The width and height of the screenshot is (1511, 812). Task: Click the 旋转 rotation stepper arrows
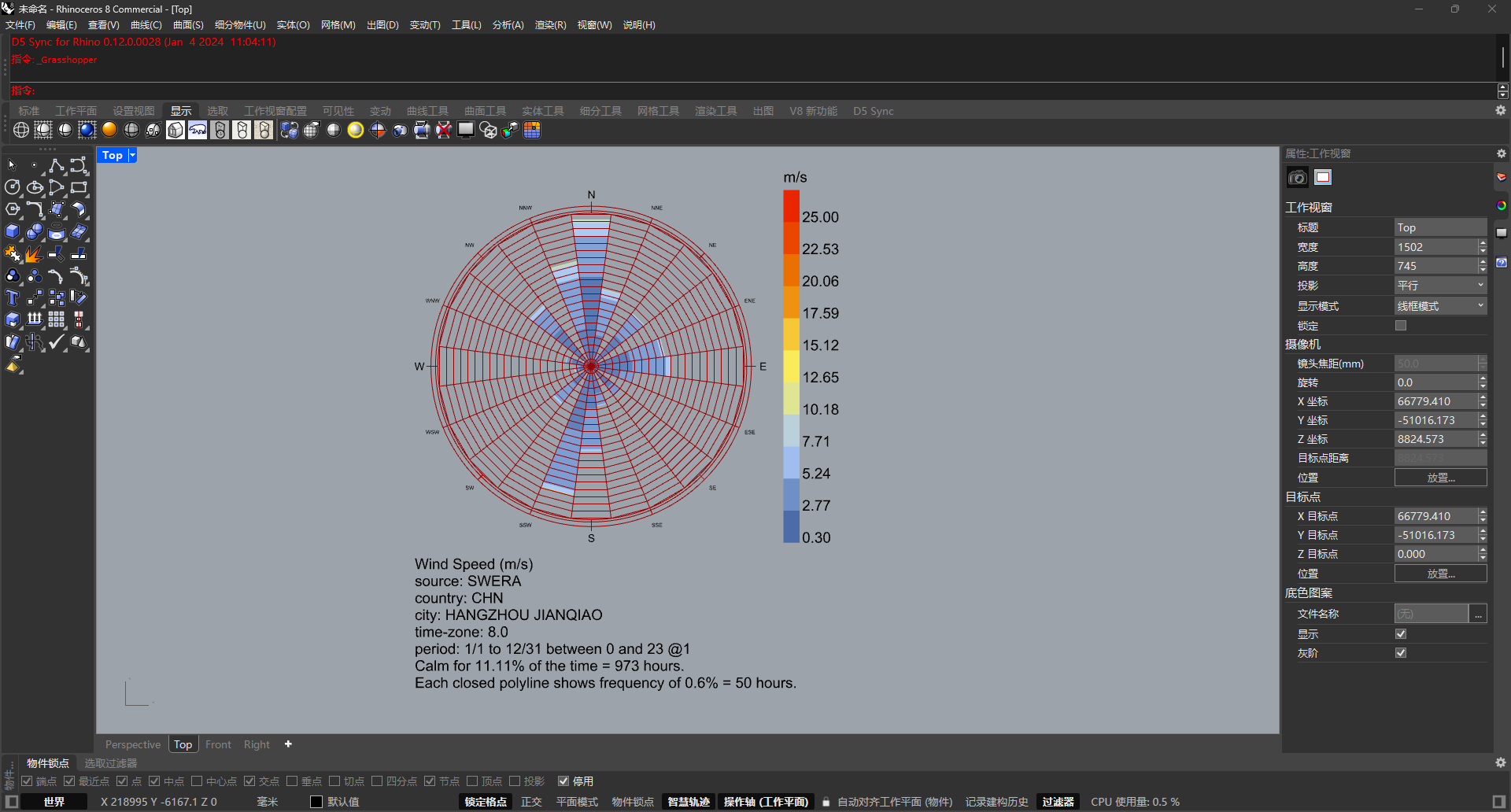pos(1483,382)
